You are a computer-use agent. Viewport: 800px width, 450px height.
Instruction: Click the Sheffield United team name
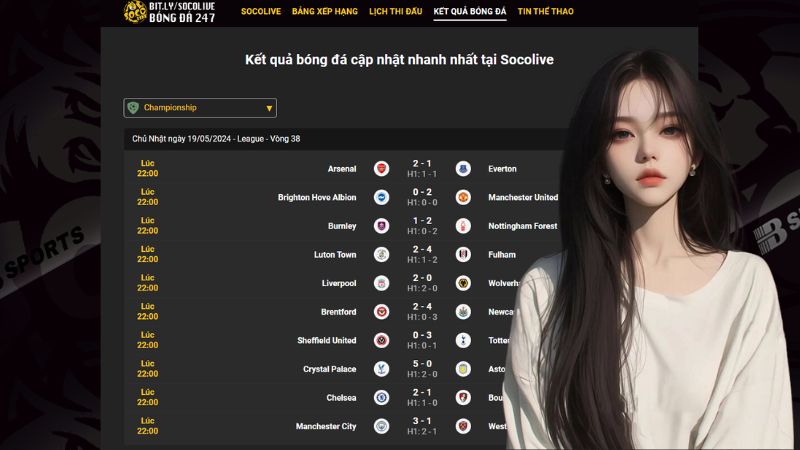point(327,340)
